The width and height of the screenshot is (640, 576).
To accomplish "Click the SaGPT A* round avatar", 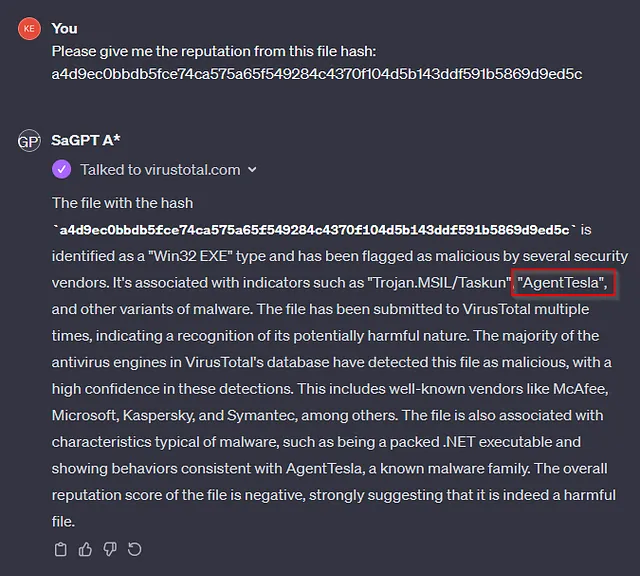I will [x=29, y=141].
